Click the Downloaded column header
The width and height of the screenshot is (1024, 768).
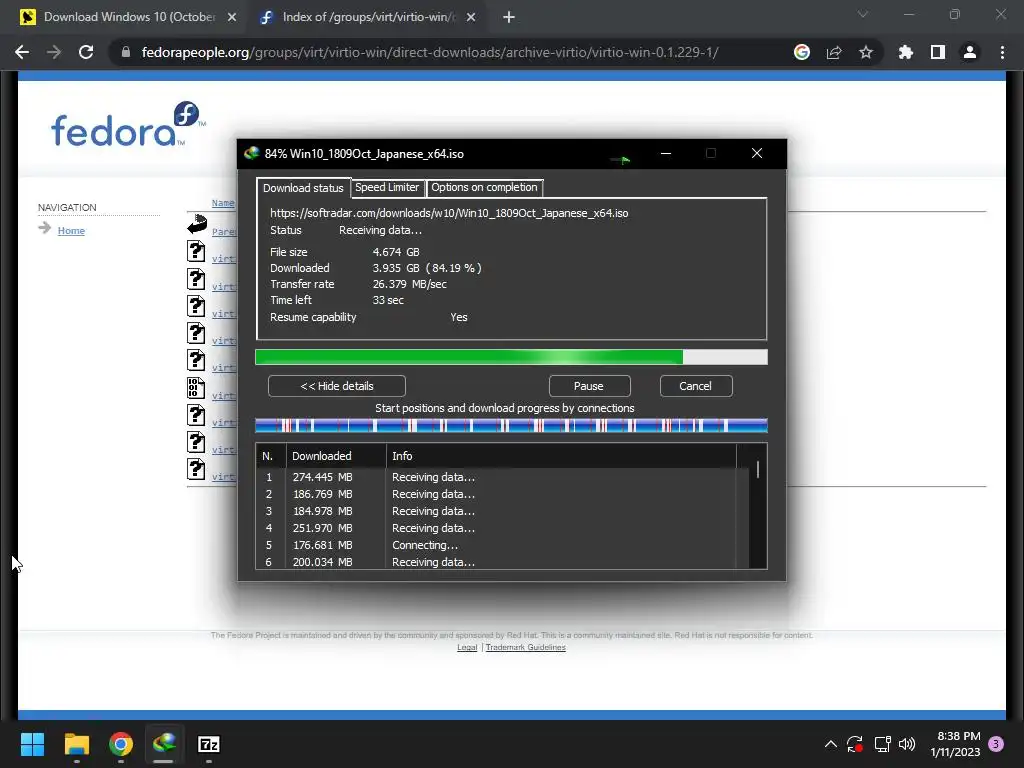pos(336,456)
